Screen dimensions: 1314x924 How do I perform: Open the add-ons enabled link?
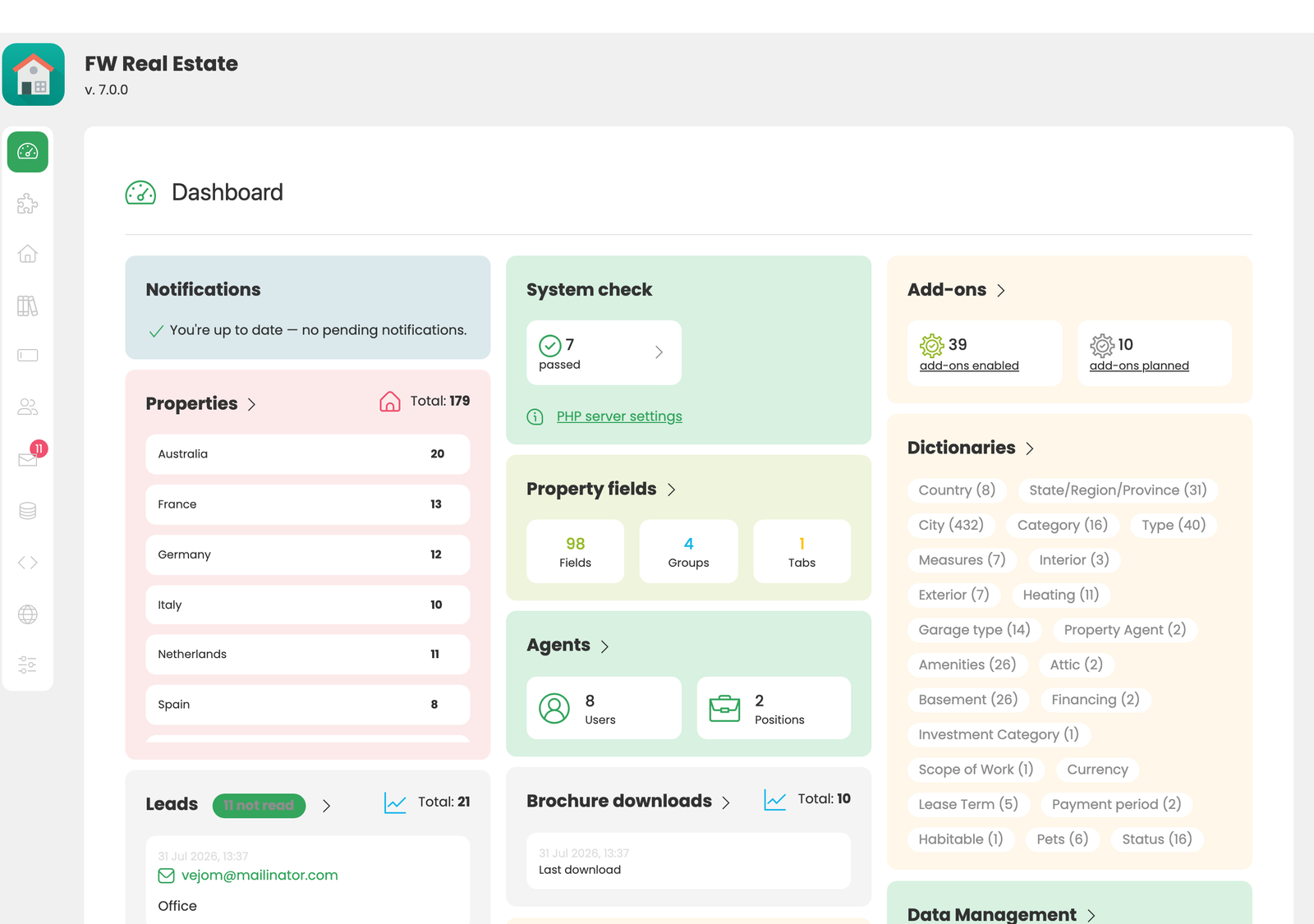point(969,365)
